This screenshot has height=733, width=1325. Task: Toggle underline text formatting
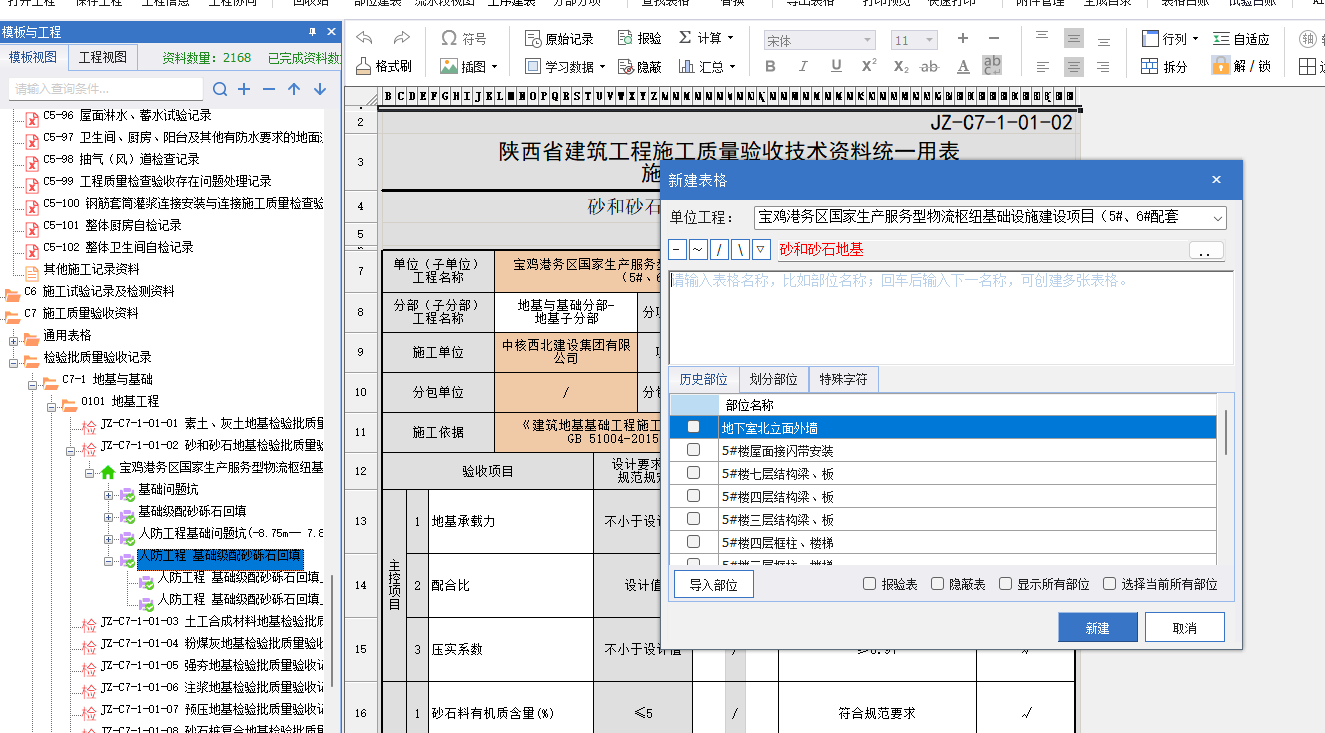[x=835, y=66]
